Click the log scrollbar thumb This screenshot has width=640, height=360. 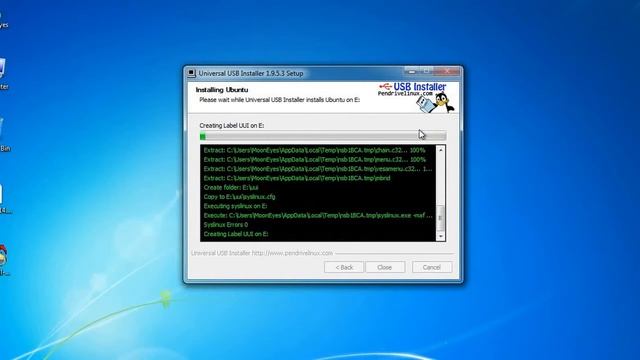click(x=440, y=218)
